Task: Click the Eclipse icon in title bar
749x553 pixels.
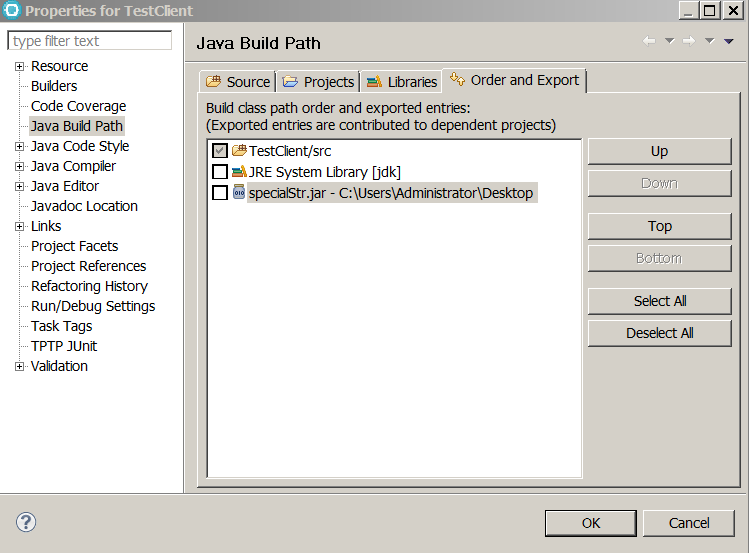Action: (11, 11)
